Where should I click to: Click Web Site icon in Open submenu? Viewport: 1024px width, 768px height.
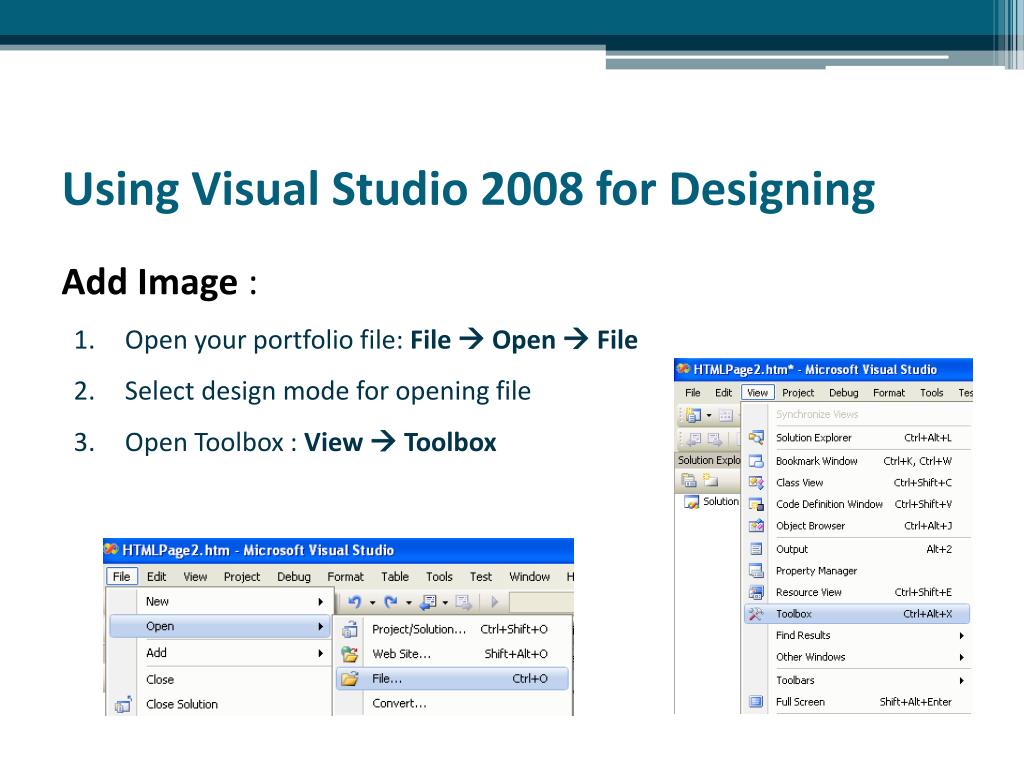350,654
